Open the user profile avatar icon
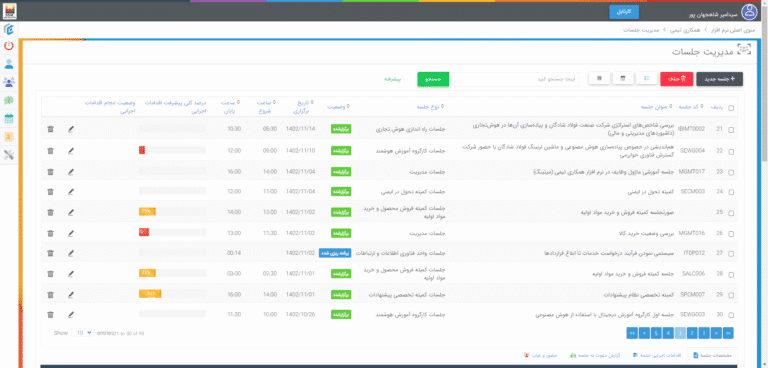 tap(749, 11)
